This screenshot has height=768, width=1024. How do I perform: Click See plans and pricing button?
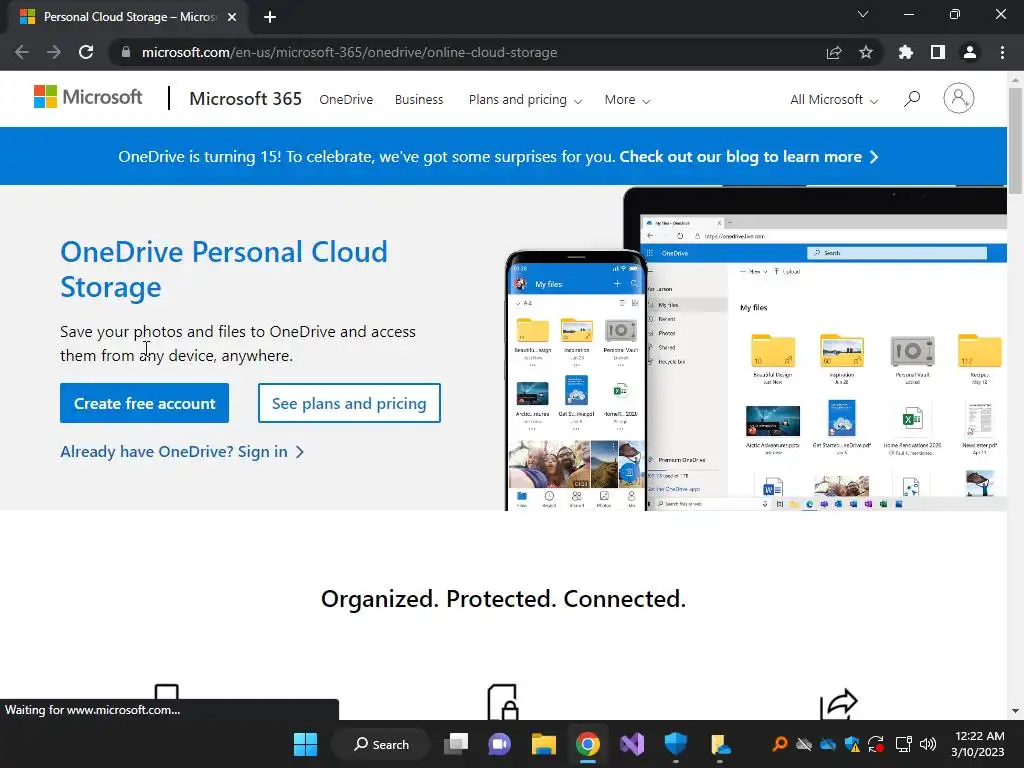tap(349, 403)
